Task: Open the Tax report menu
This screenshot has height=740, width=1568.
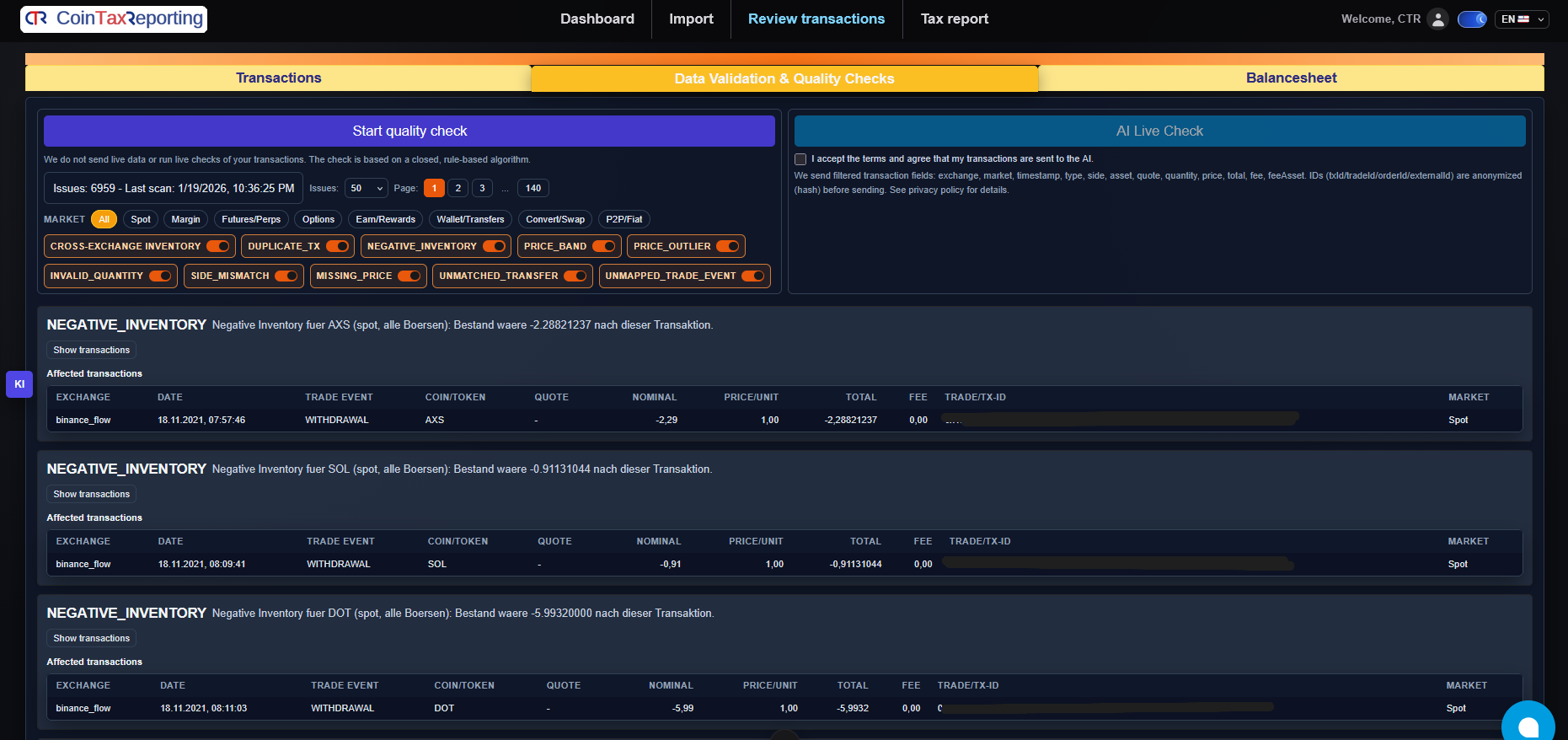Action: click(954, 19)
